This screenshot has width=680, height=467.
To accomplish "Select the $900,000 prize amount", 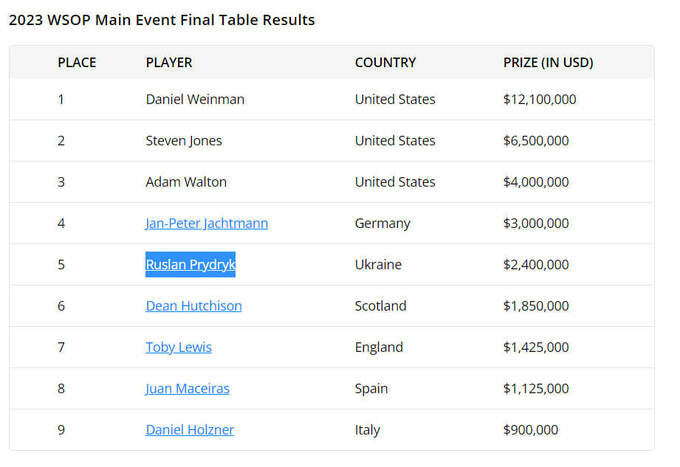I will (x=530, y=429).
